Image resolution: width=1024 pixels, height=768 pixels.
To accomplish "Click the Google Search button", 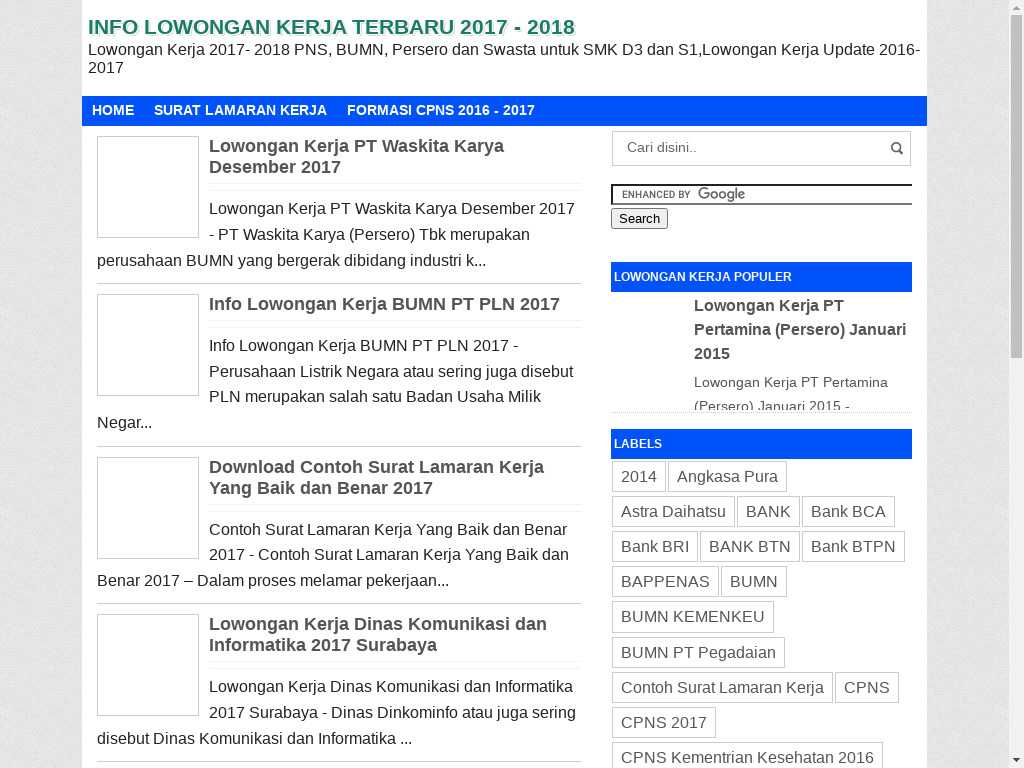I will point(639,219).
